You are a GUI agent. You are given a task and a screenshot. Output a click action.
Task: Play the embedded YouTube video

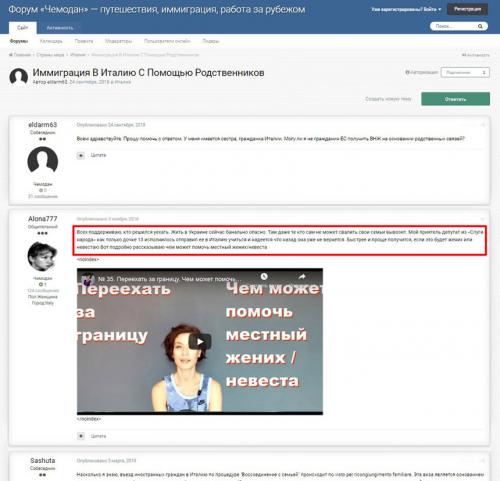coord(200,342)
